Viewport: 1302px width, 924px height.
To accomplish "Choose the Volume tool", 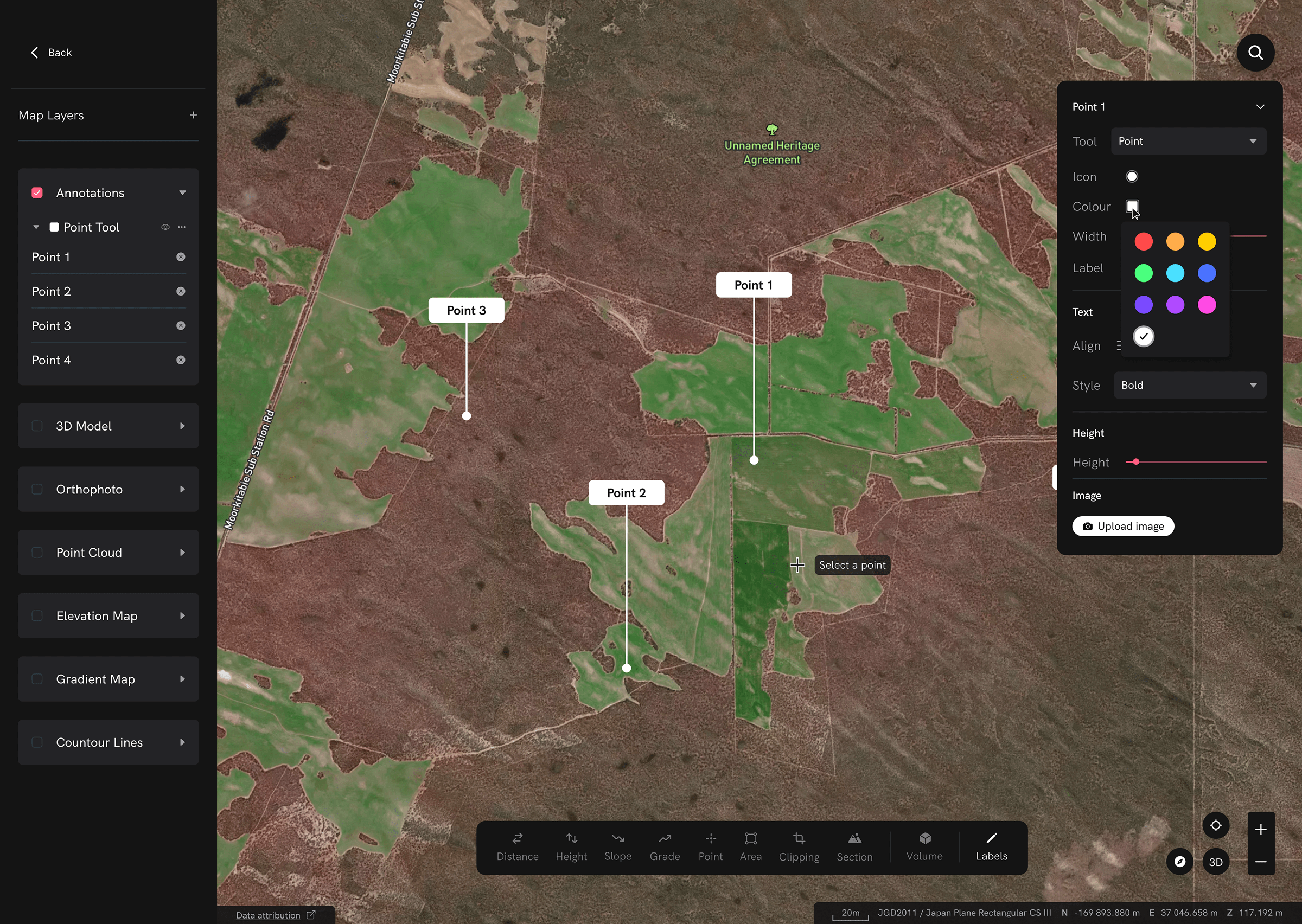I will click(x=924, y=846).
